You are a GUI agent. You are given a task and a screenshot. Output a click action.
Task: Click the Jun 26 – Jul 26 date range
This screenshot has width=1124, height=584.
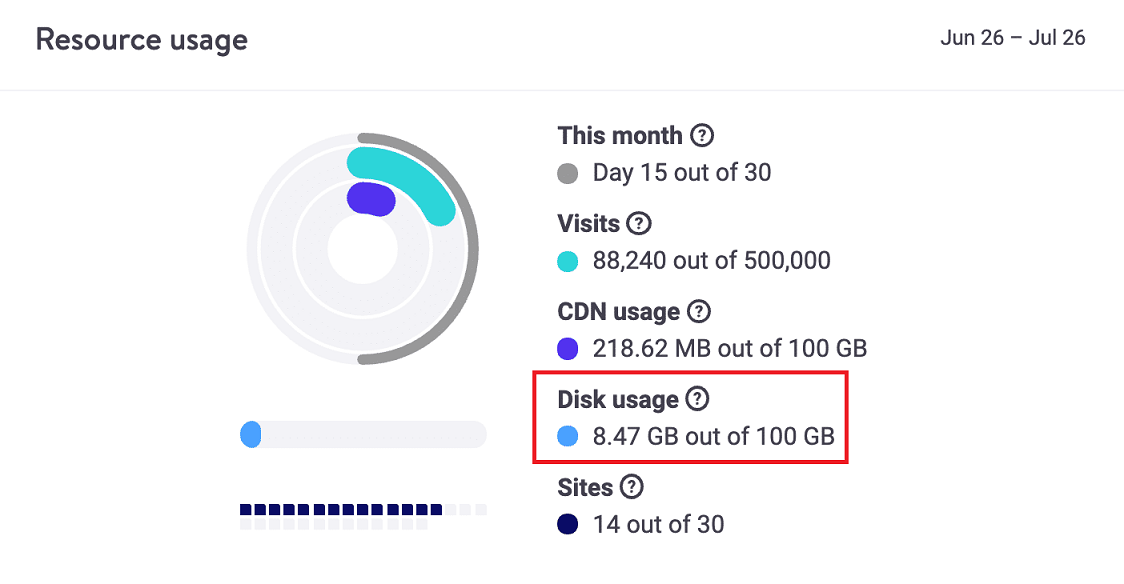[1012, 39]
